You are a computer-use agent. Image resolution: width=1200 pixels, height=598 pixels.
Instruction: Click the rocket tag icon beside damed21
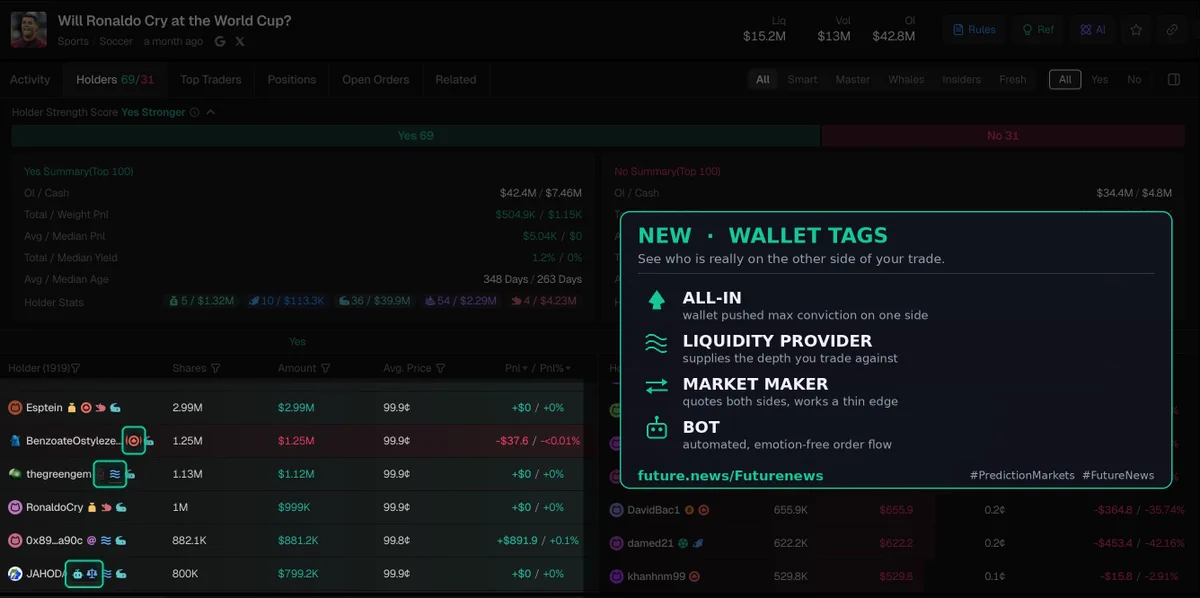click(x=699, y=543)
